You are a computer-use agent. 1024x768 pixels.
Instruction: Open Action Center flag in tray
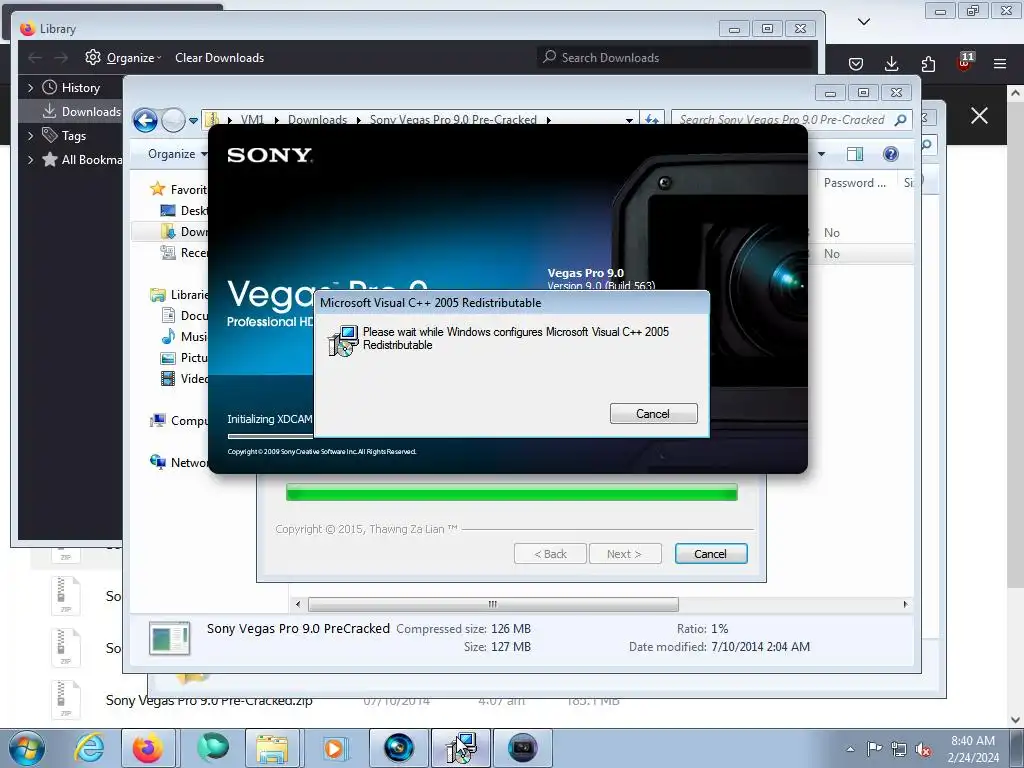point(874,749)
